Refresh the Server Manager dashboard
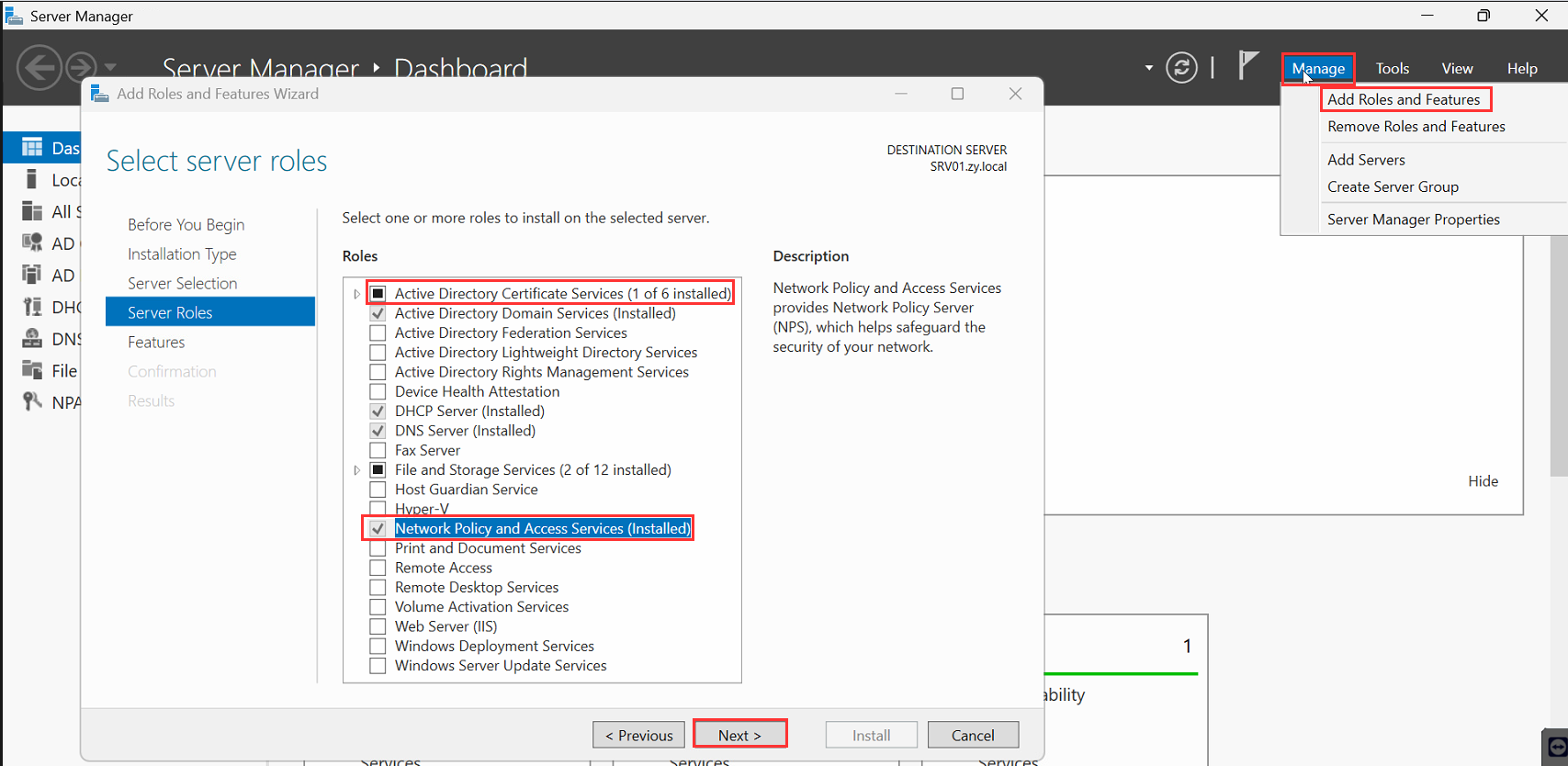 click(x=1181, y=68)
